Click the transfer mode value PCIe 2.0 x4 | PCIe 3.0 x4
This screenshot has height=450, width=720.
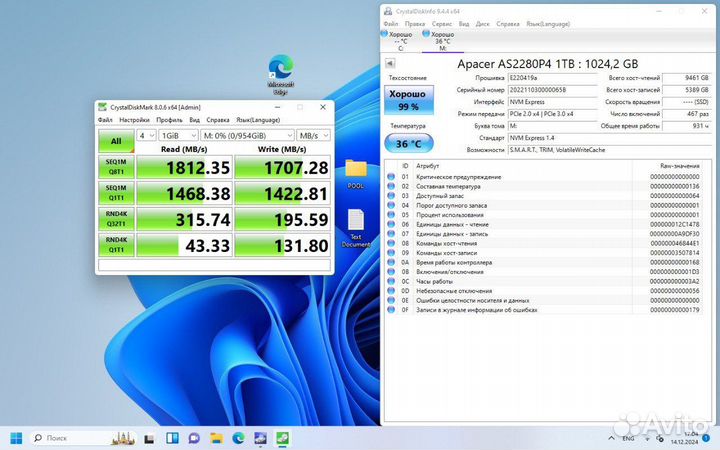(552, 114)
